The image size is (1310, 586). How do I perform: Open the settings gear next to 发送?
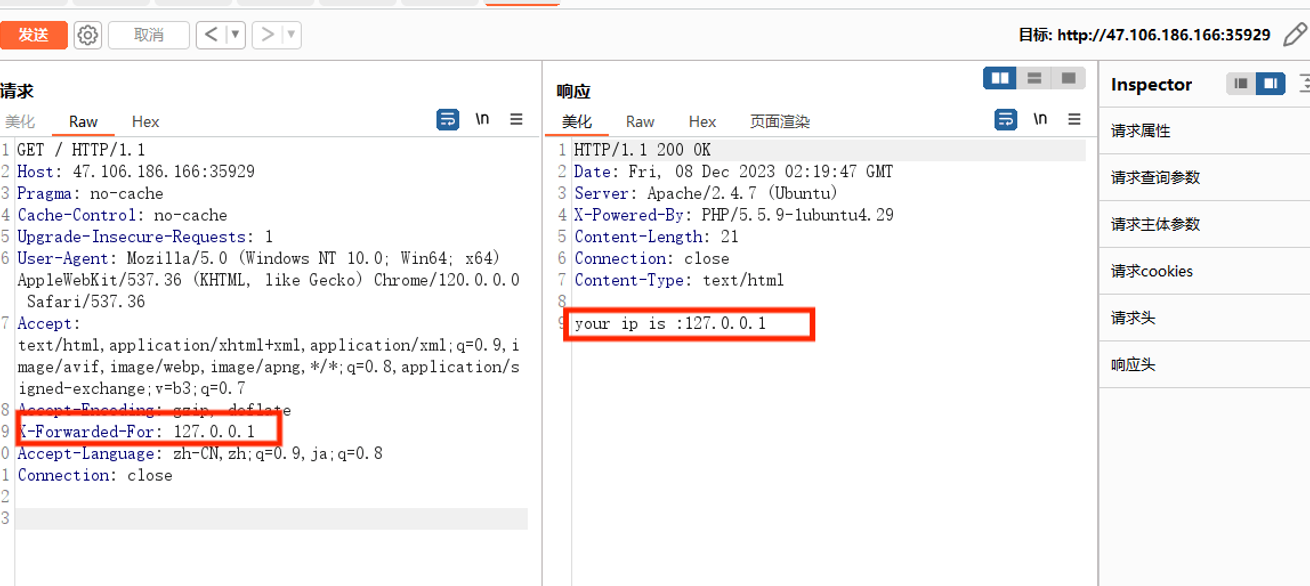88,35
